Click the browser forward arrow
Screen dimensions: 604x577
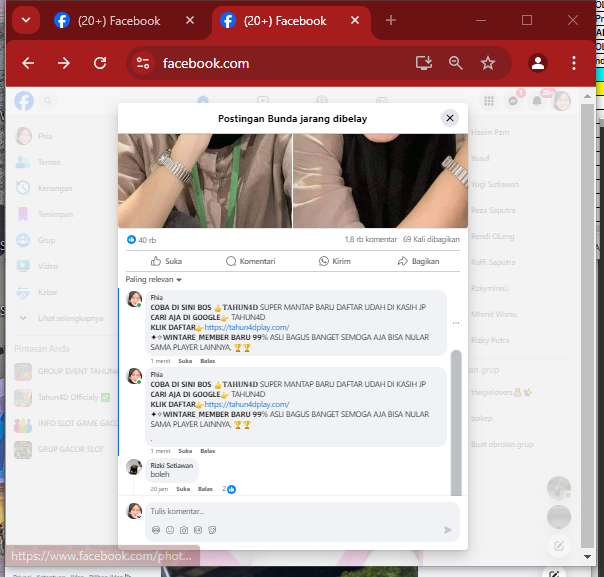click(x=64, y=63)
